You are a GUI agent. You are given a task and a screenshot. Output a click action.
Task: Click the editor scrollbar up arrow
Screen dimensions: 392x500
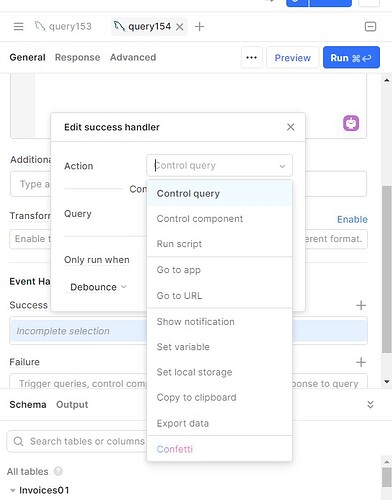tap(387, 80)
